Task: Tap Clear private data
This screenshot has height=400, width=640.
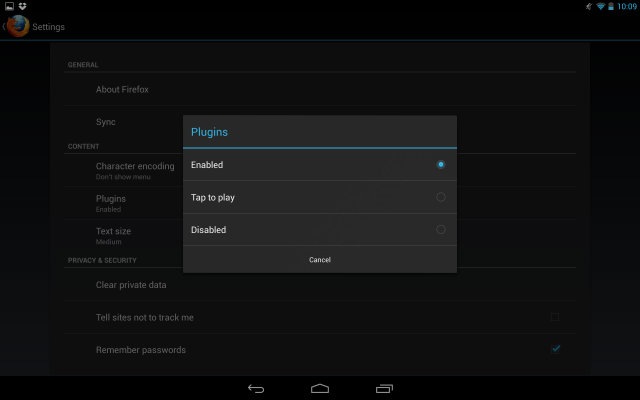Action: coord(131,285)
